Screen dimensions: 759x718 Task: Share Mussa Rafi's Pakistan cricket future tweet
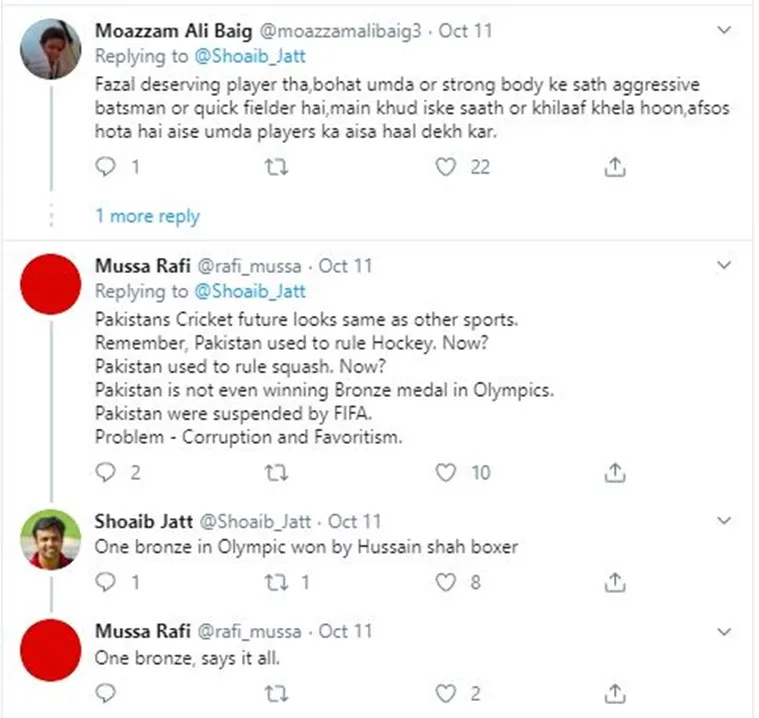[615, 473]
